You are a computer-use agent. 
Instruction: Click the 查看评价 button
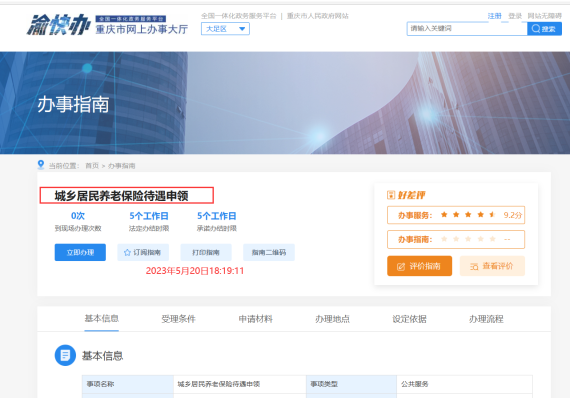click(492, 266)
